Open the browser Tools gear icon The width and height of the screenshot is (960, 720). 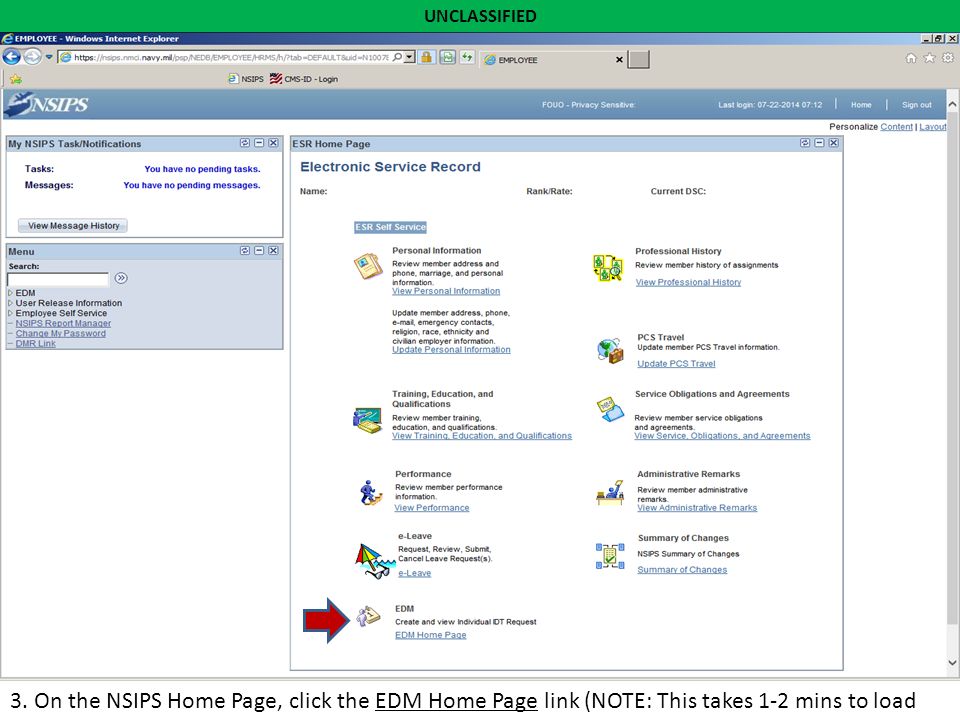click(x=948, y=58)
